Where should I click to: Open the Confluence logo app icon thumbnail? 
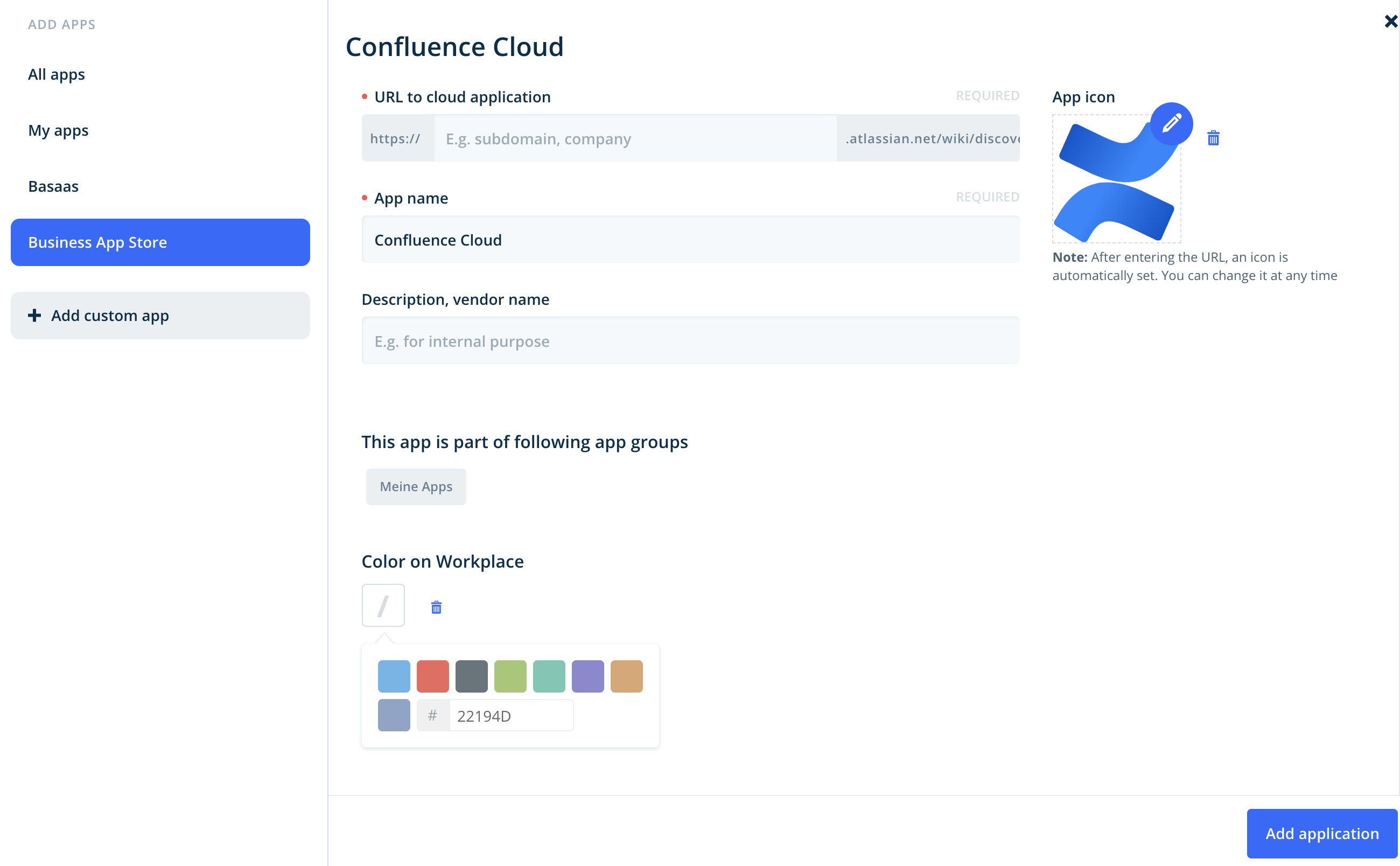1116,179
